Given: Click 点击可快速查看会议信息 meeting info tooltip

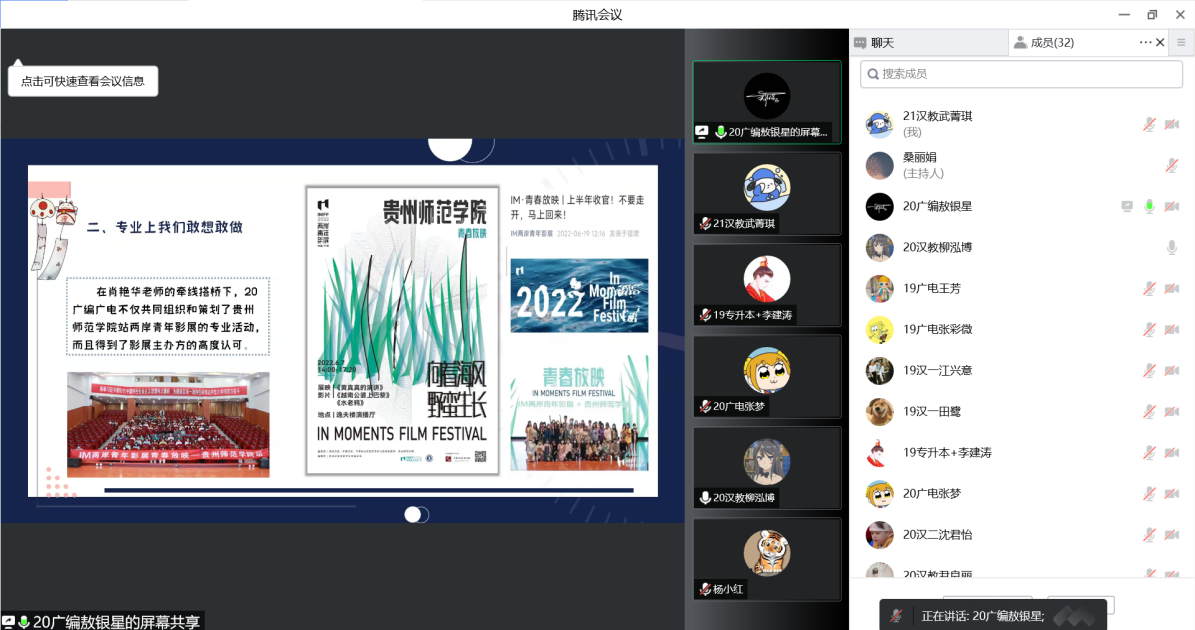Looking at the screenshot, I should click(x=83, y=81).
